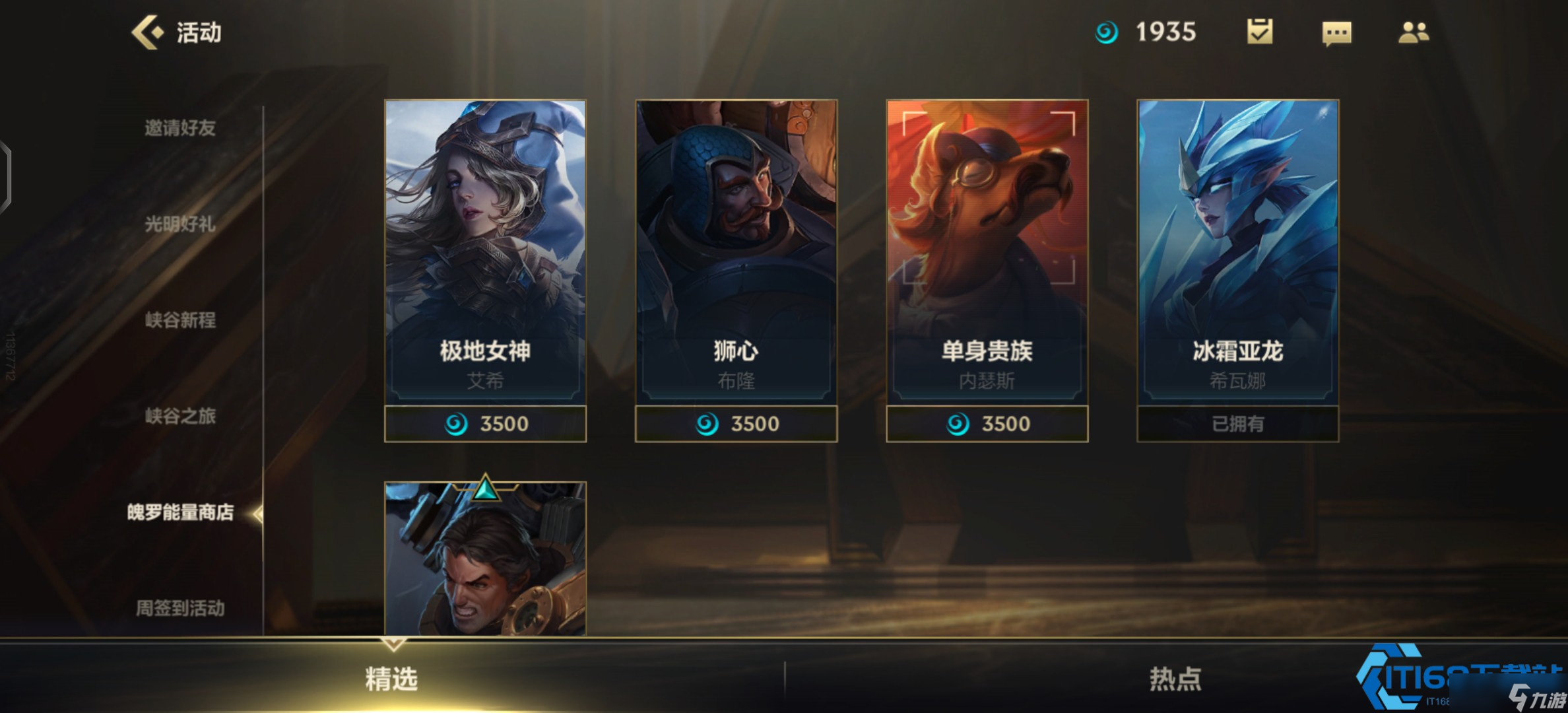
Task: Buy 狮心 布隆 skin for 3500
Action: (x=736, y=424)
